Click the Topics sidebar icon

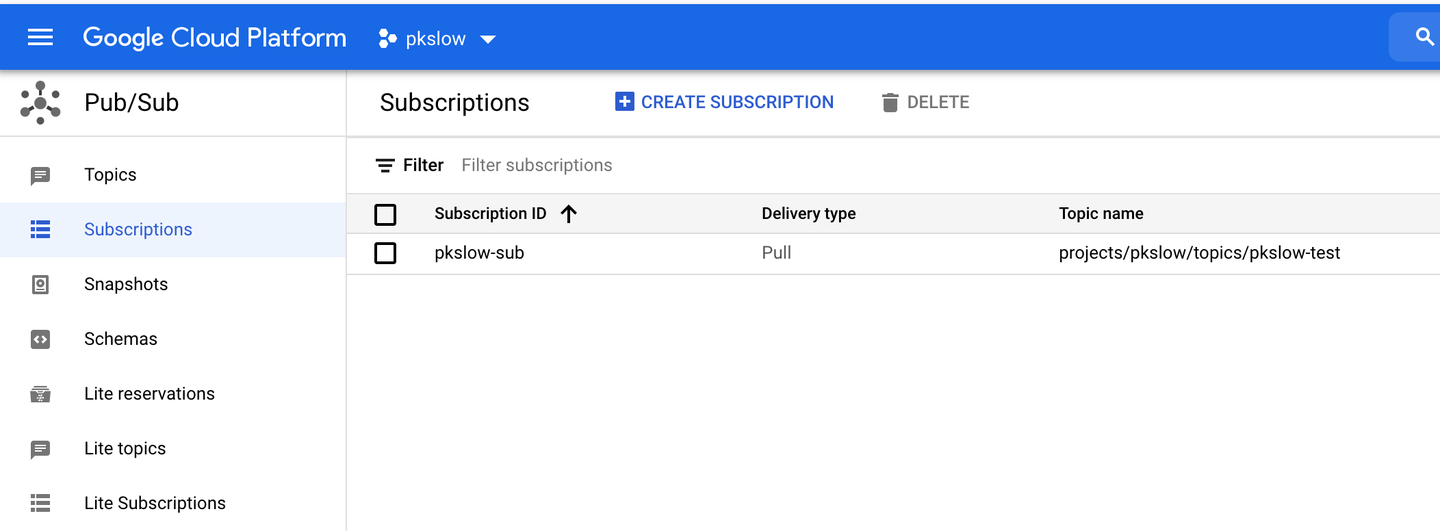[x=40, y=175]
